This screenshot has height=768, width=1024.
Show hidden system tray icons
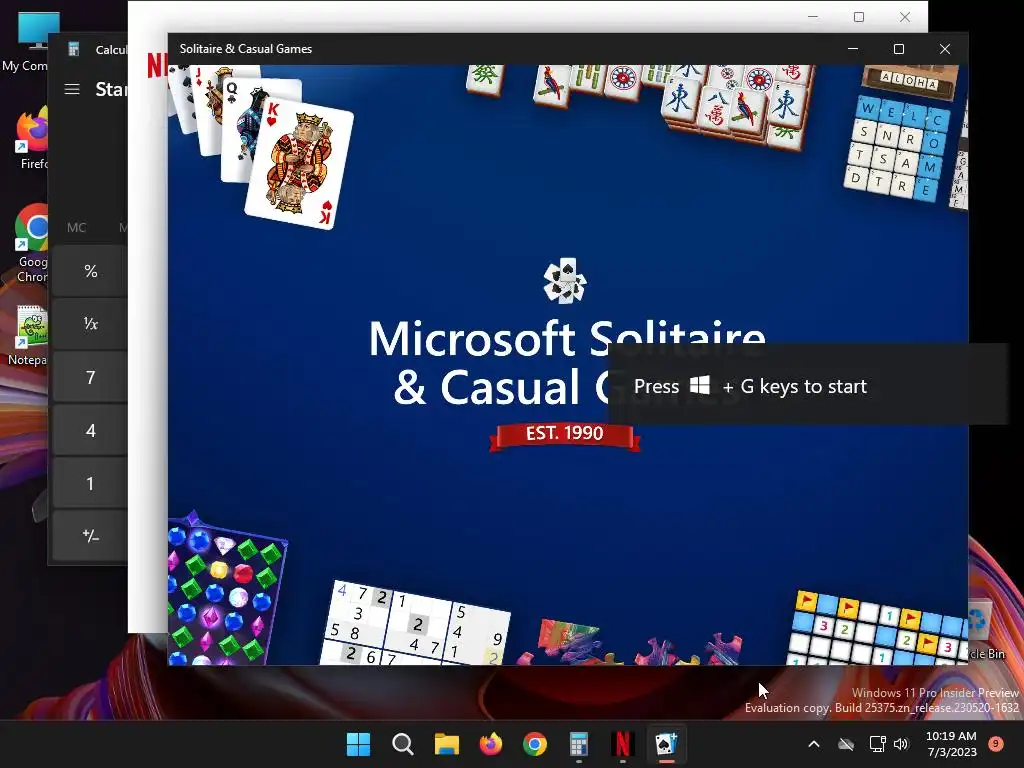814,744
